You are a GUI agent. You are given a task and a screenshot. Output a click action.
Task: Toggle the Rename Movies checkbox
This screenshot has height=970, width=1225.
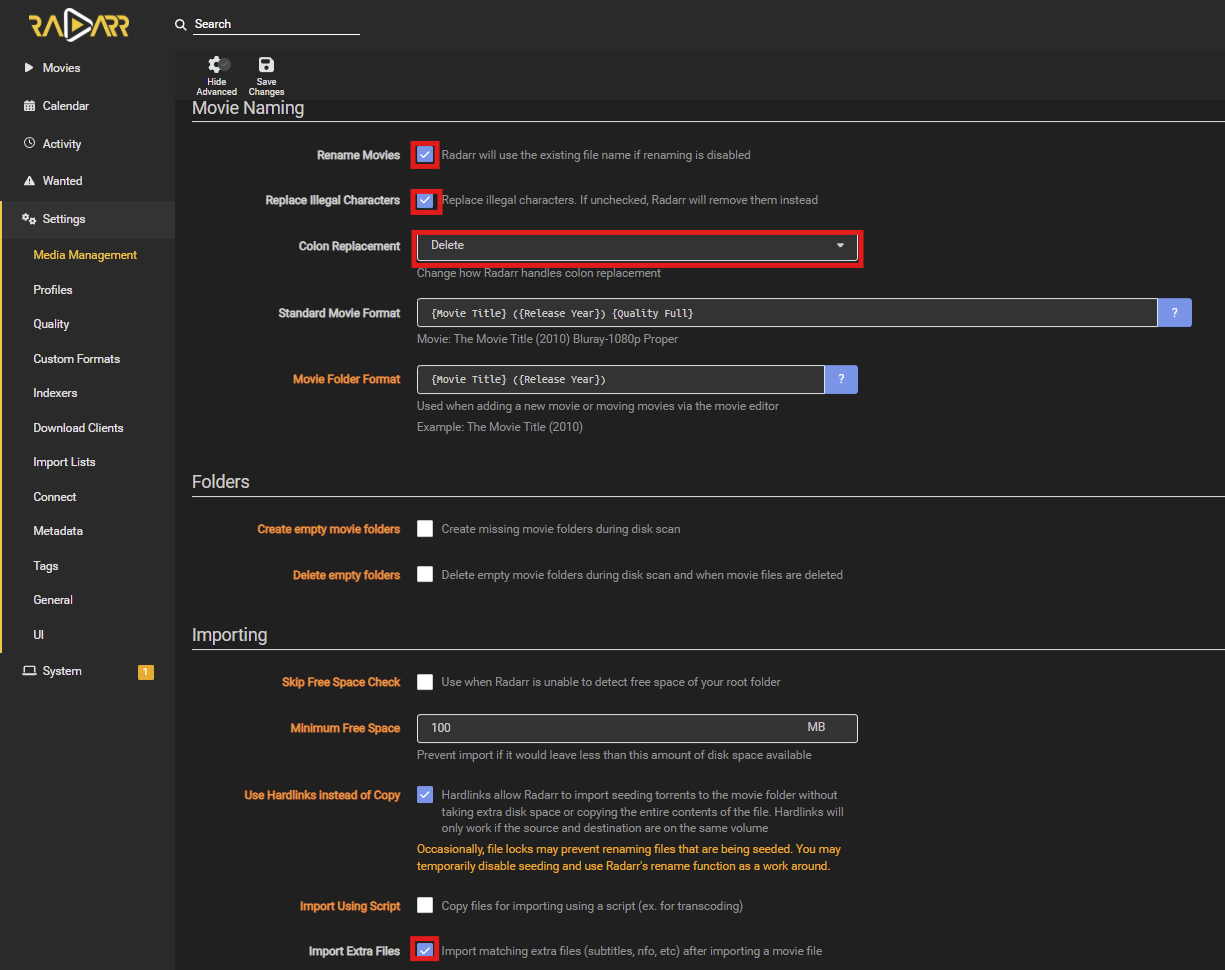[425, 154]
